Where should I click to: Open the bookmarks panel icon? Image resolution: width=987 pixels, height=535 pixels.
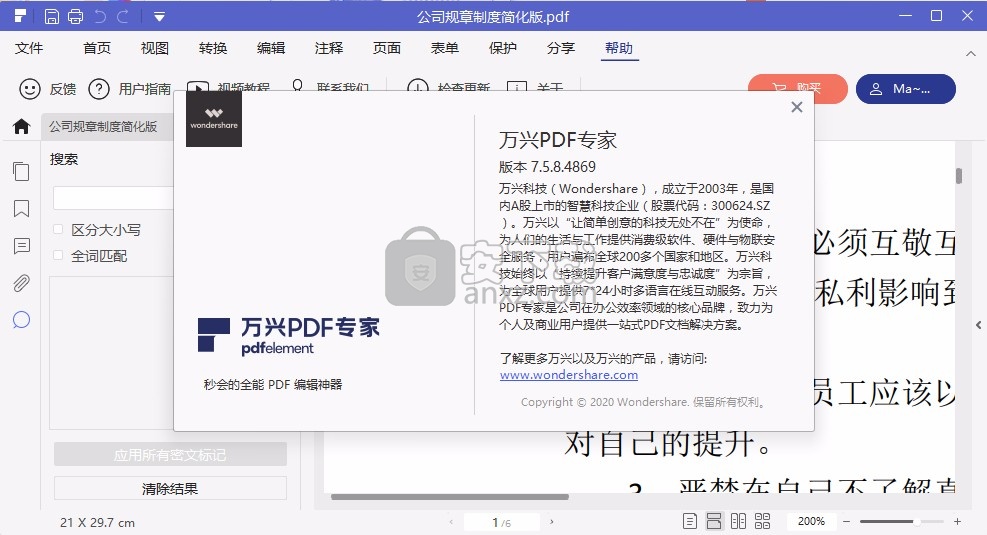pyautogui.click(x=21, y=208)
